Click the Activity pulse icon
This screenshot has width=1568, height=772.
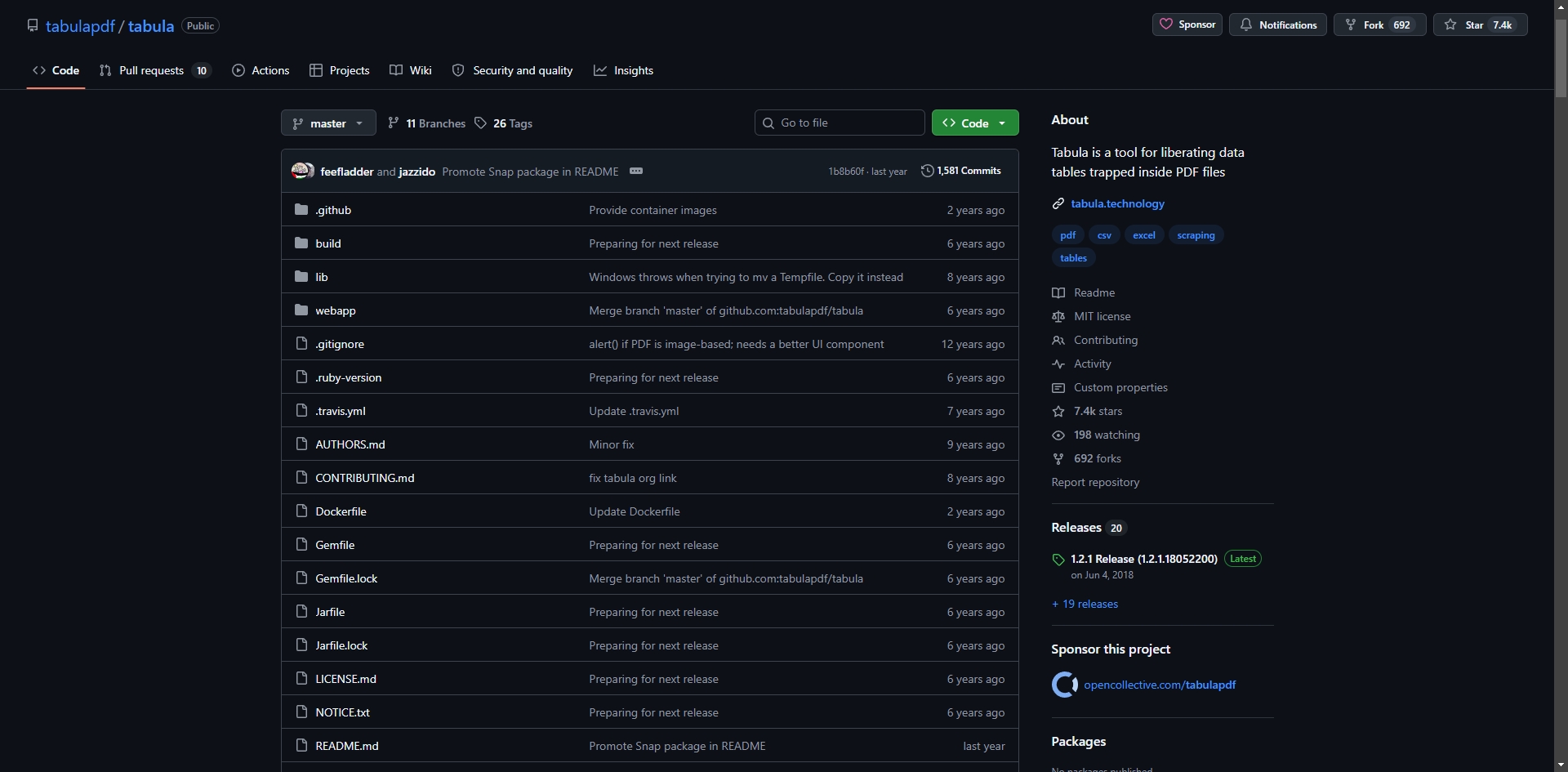(1058, 364)
